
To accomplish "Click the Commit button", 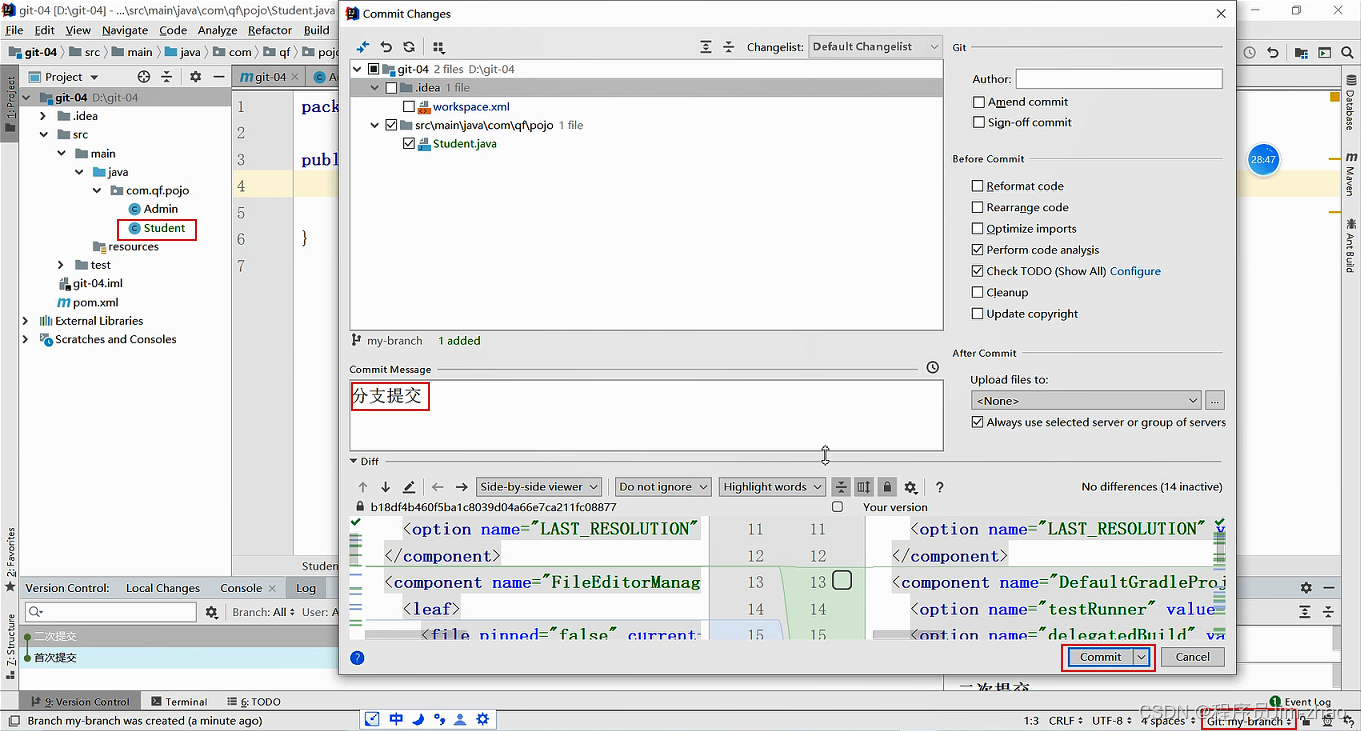I will coord(1101,657).
